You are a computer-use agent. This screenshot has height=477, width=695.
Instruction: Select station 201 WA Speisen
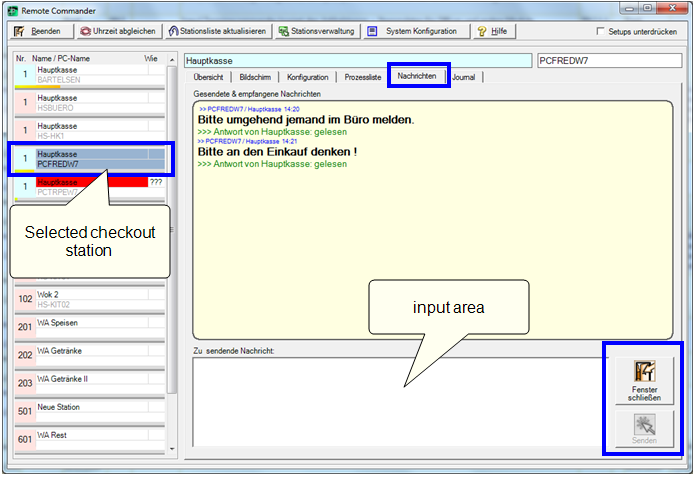tap(90, 328)
